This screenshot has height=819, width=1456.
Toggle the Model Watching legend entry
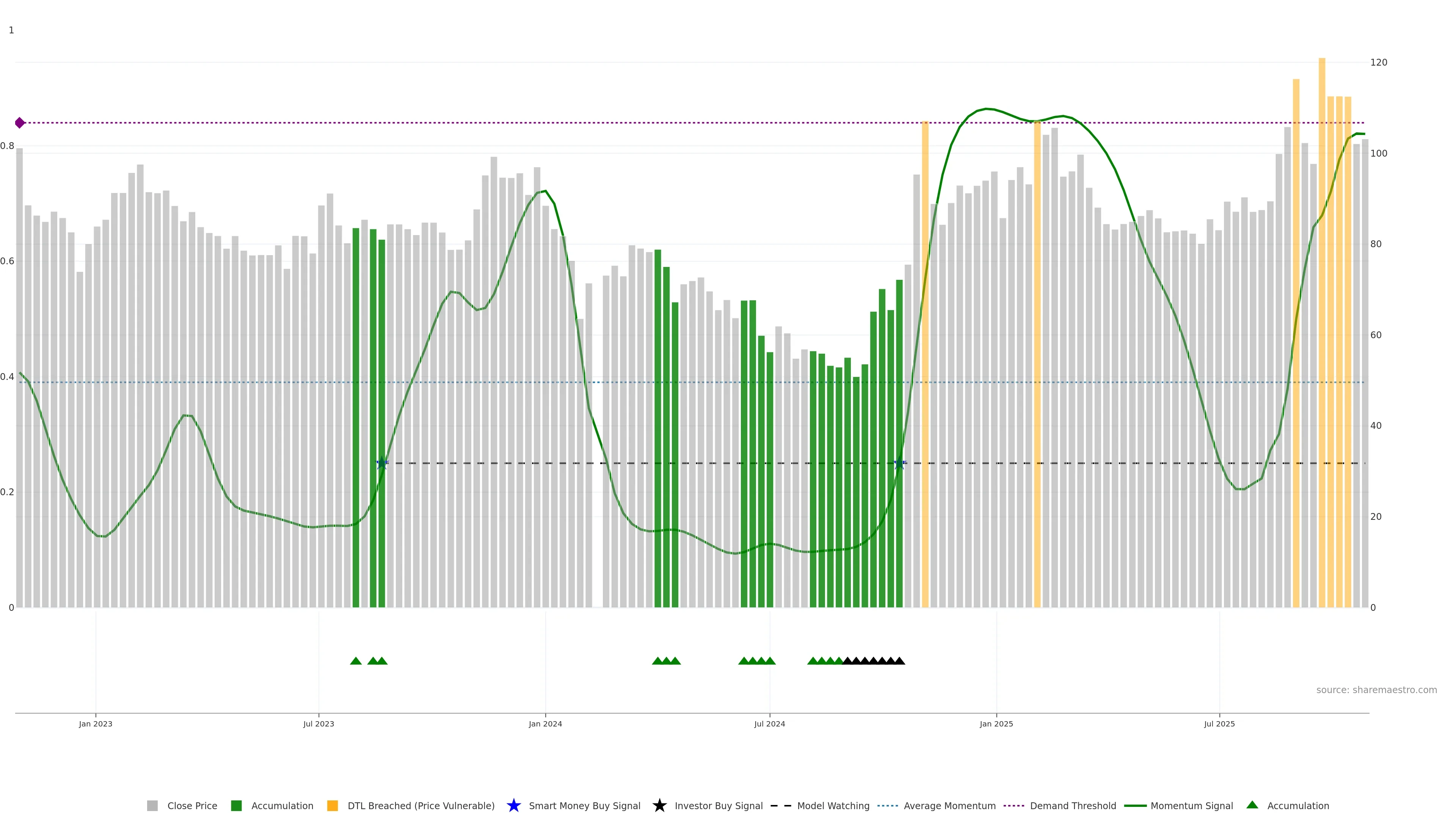tap(833, 806)
